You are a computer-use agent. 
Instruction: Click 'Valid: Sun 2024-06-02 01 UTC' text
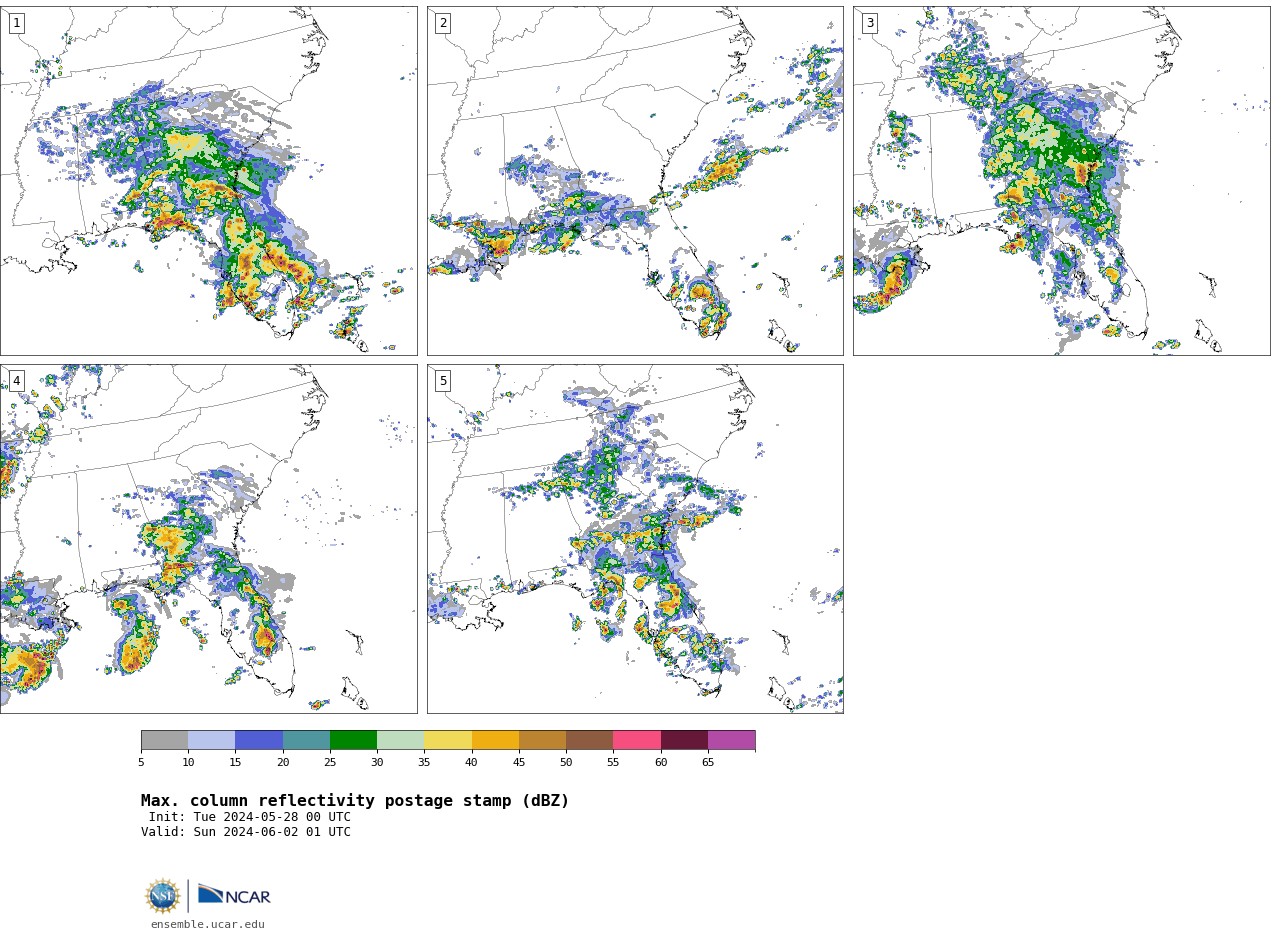pos(246,832)
